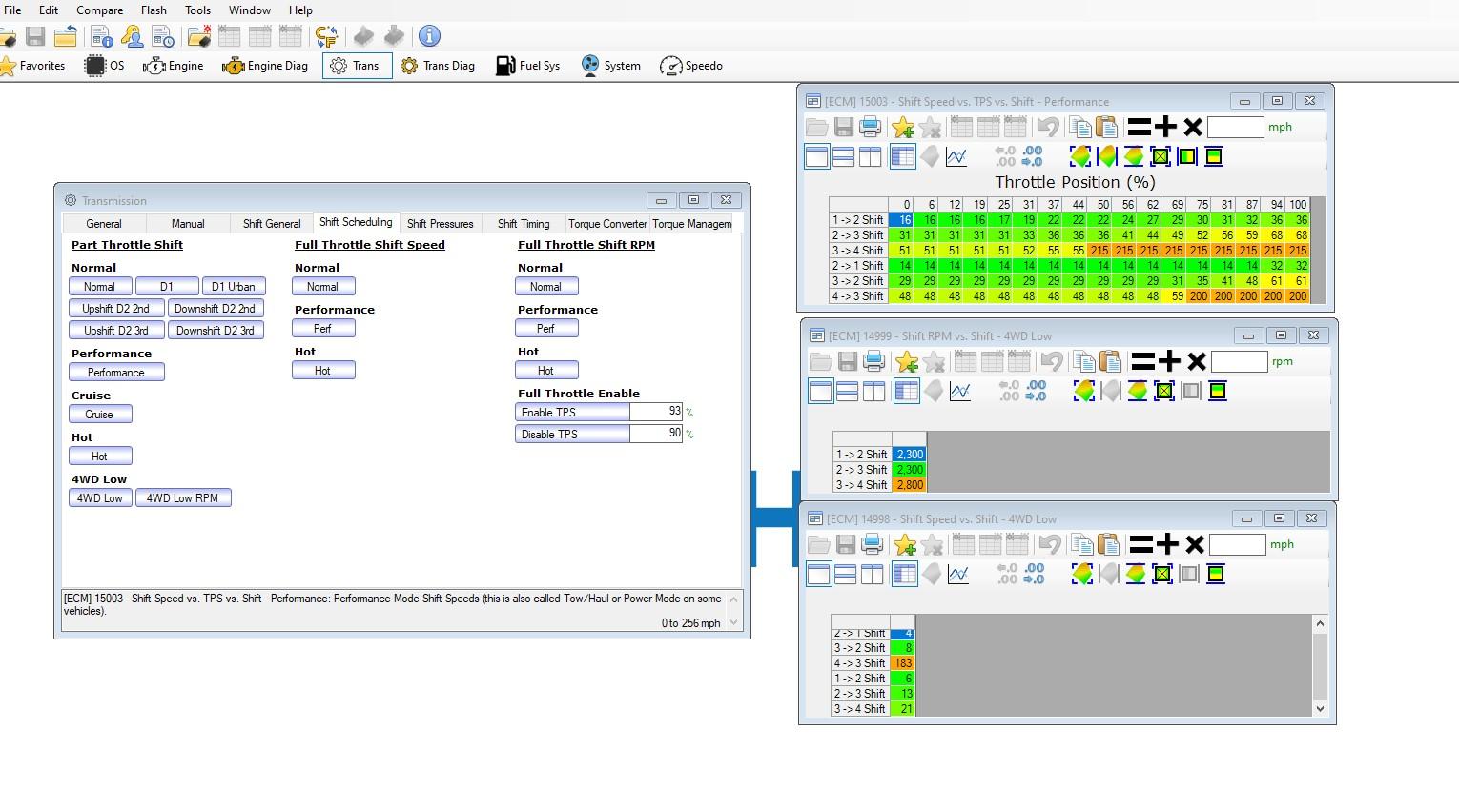Click the info icon in main toolbar

pos(430,36)
